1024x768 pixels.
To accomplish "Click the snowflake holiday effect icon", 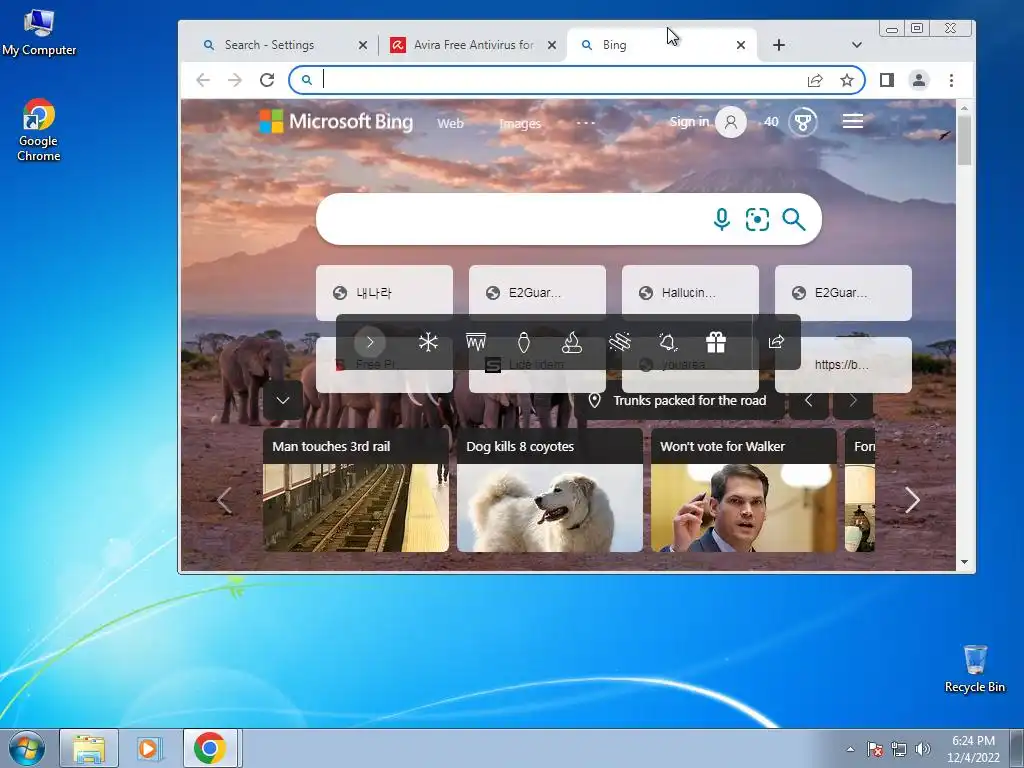I will tap(428, 342).
